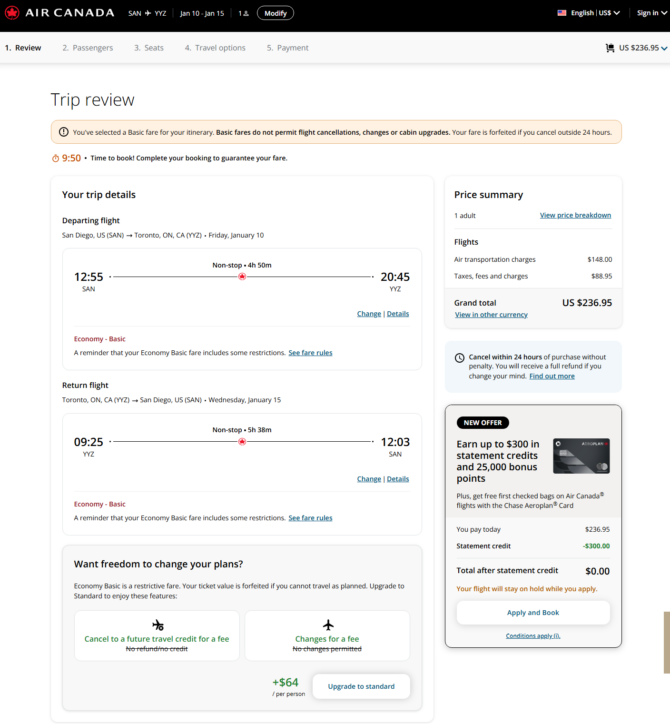Image resolution: width=670 pixels, height=724 pixels.
Task: Open Details for the departing flight
Action: tap(398, 314)
